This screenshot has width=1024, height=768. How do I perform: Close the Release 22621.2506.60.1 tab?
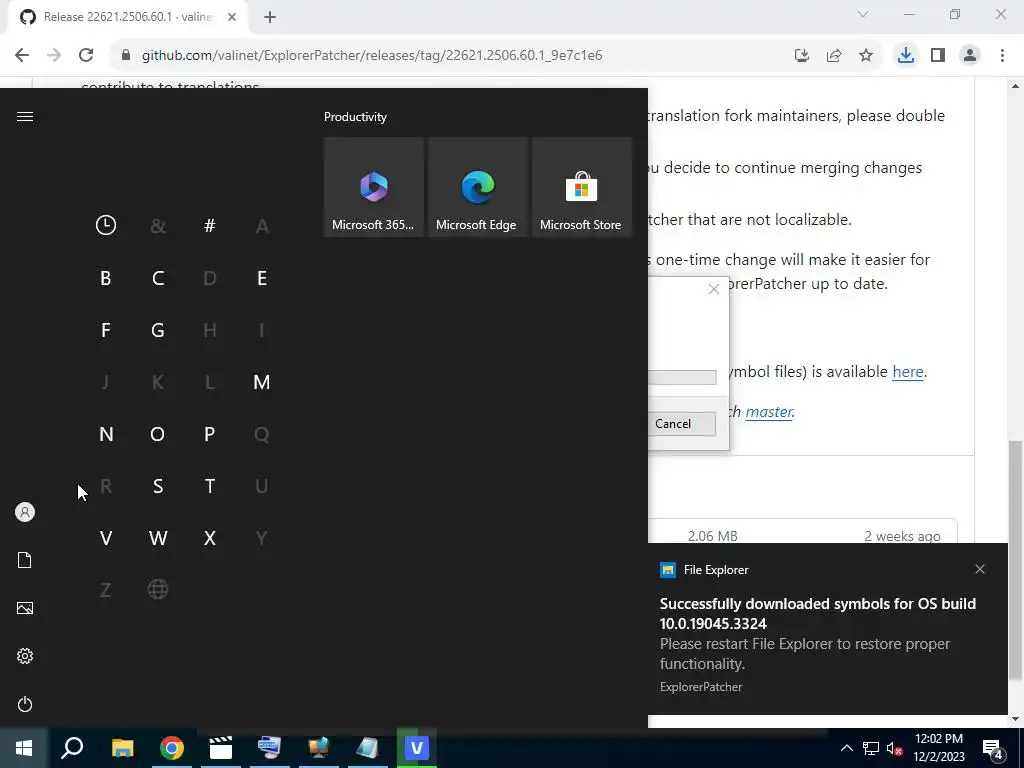pyautogui.click(x=232, y=18)
